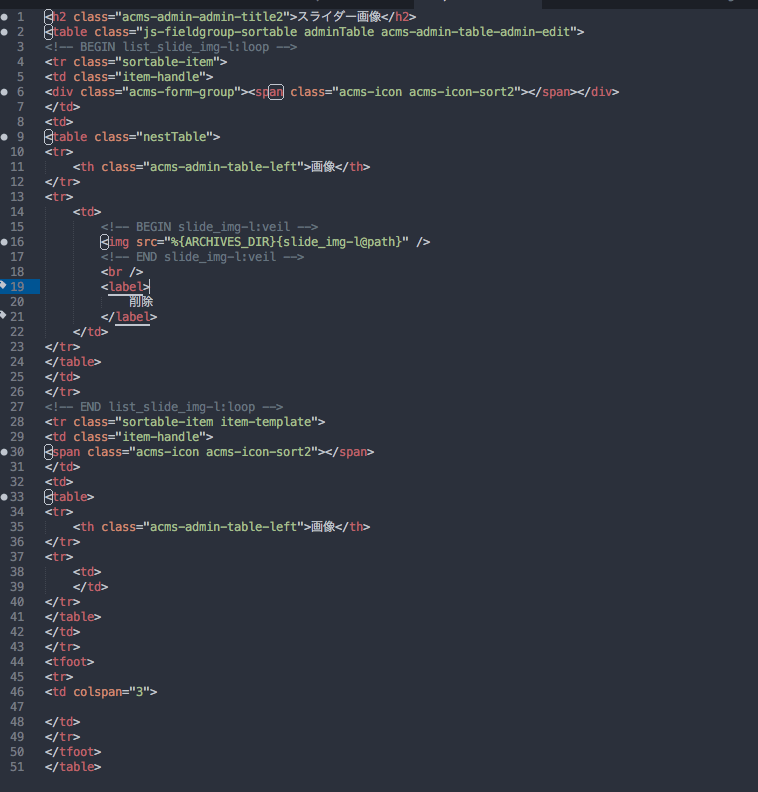758x792 pixels.
Task: Click the closing tr tag on line 26
Action: tap(62, 392)
